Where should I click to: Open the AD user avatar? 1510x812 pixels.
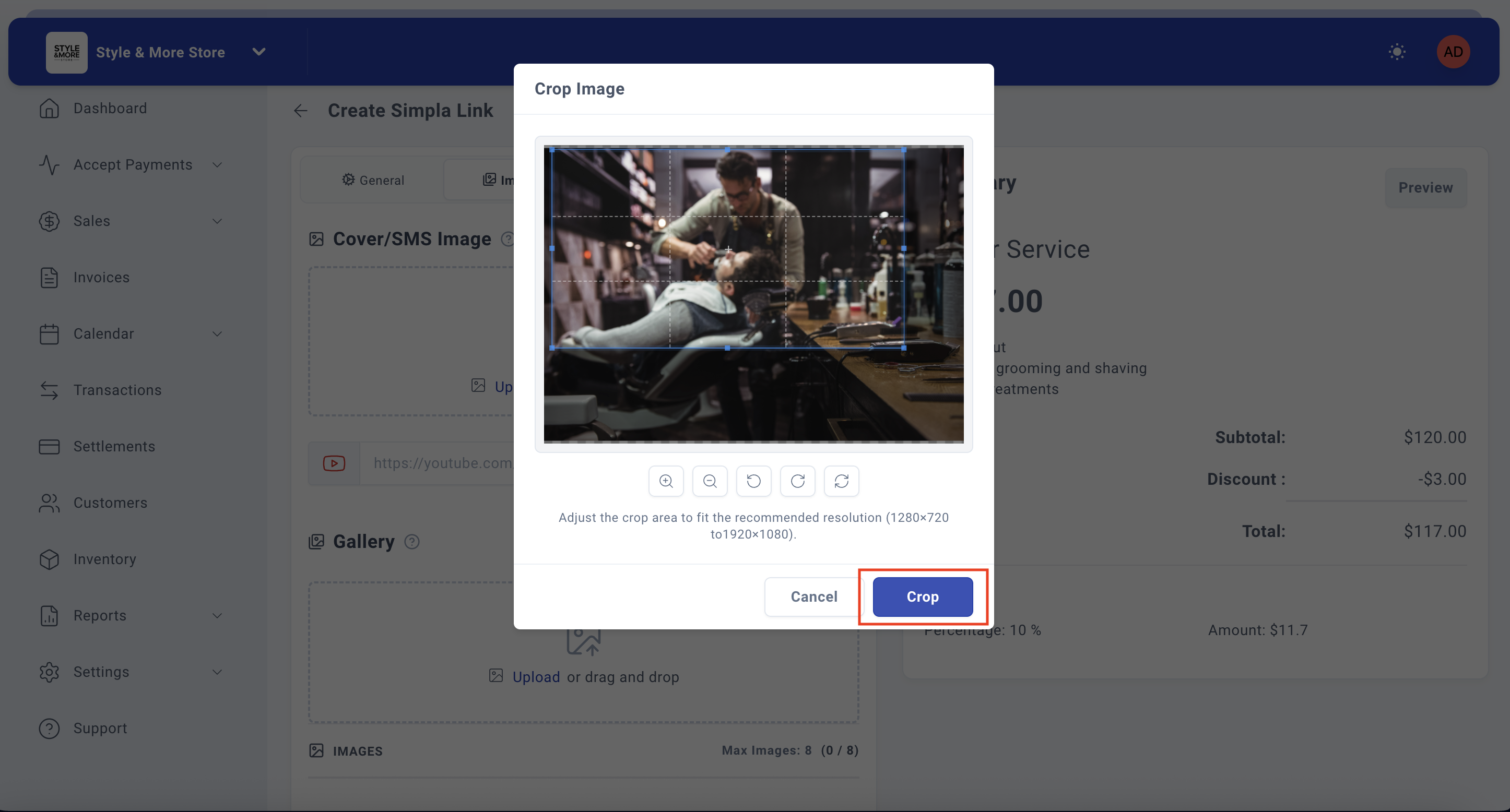1453,52
